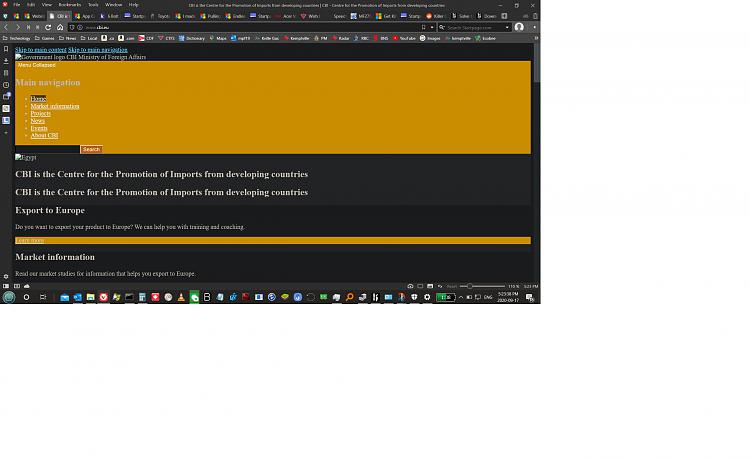Open the YouTube bookmark
Screen dimensions: 750x459
click(x=404, y=38)
